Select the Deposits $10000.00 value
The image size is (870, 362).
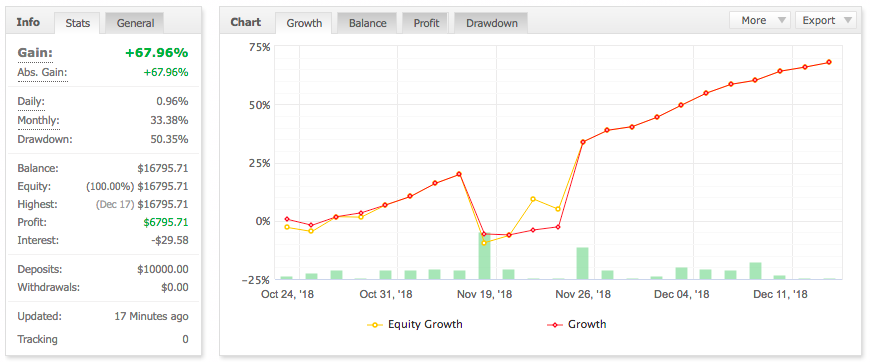click(163, 269)
